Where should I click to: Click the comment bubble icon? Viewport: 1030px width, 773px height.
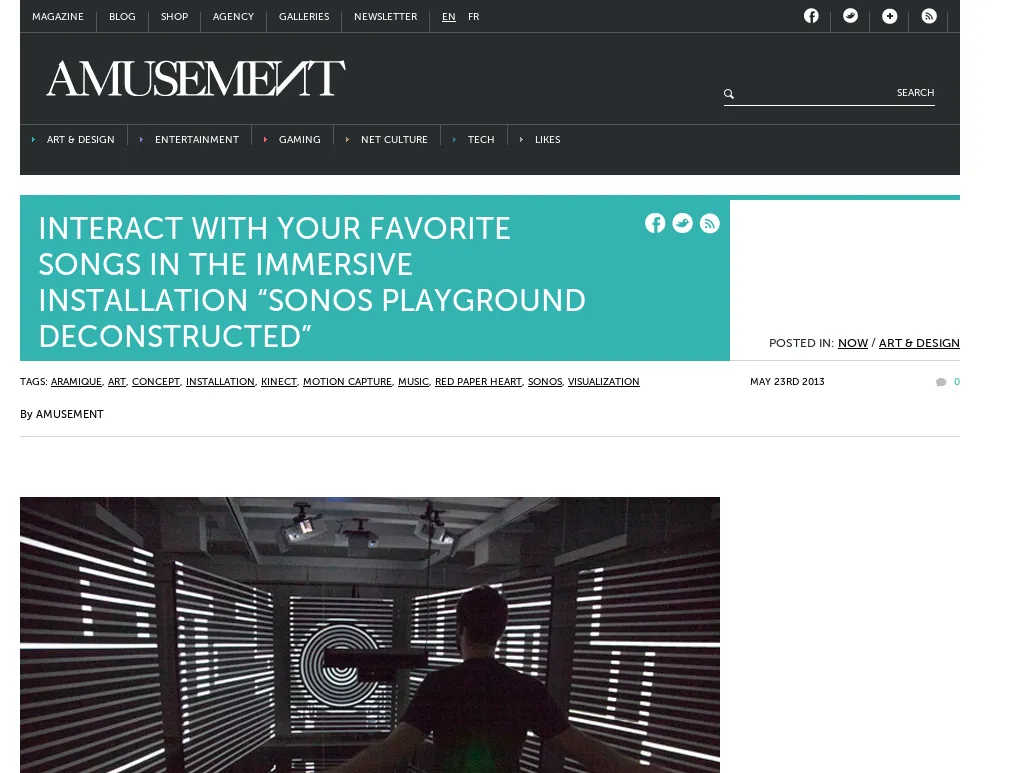(941, 382)
